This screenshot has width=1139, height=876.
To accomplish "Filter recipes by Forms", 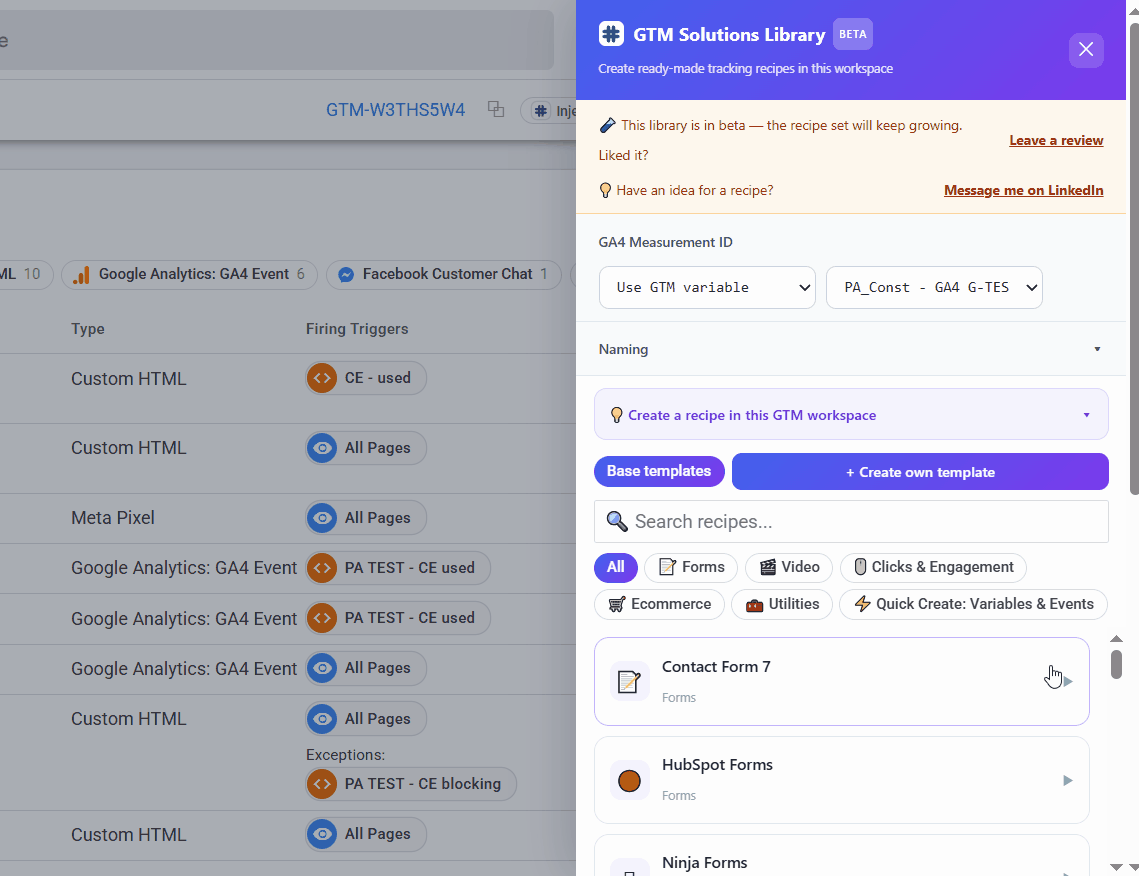I will coord(691,567).
